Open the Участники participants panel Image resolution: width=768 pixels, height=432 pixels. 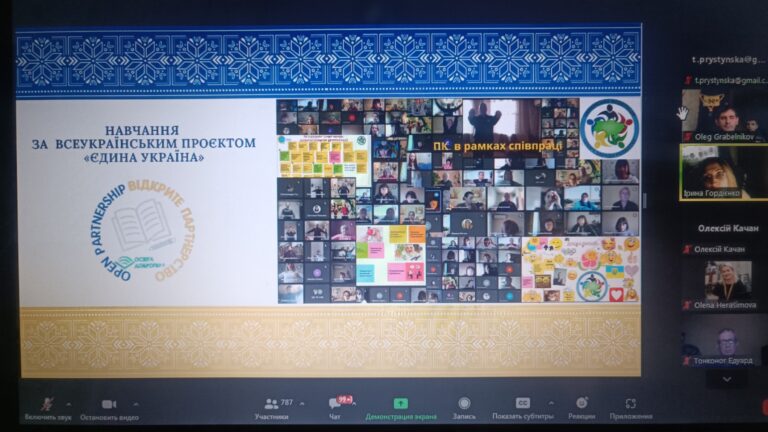271,408
